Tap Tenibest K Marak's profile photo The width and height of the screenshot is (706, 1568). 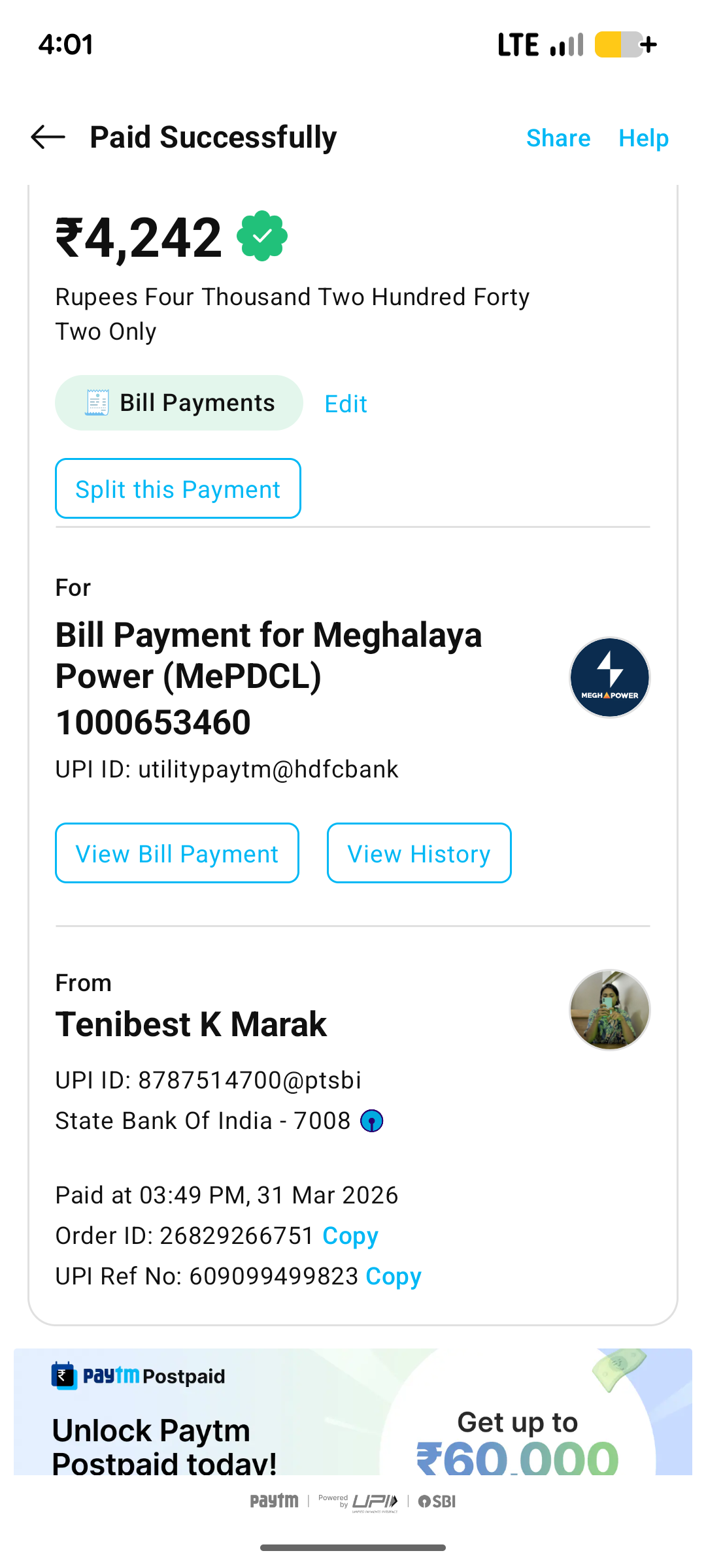pyautogui.click(x=609, y=1009)
